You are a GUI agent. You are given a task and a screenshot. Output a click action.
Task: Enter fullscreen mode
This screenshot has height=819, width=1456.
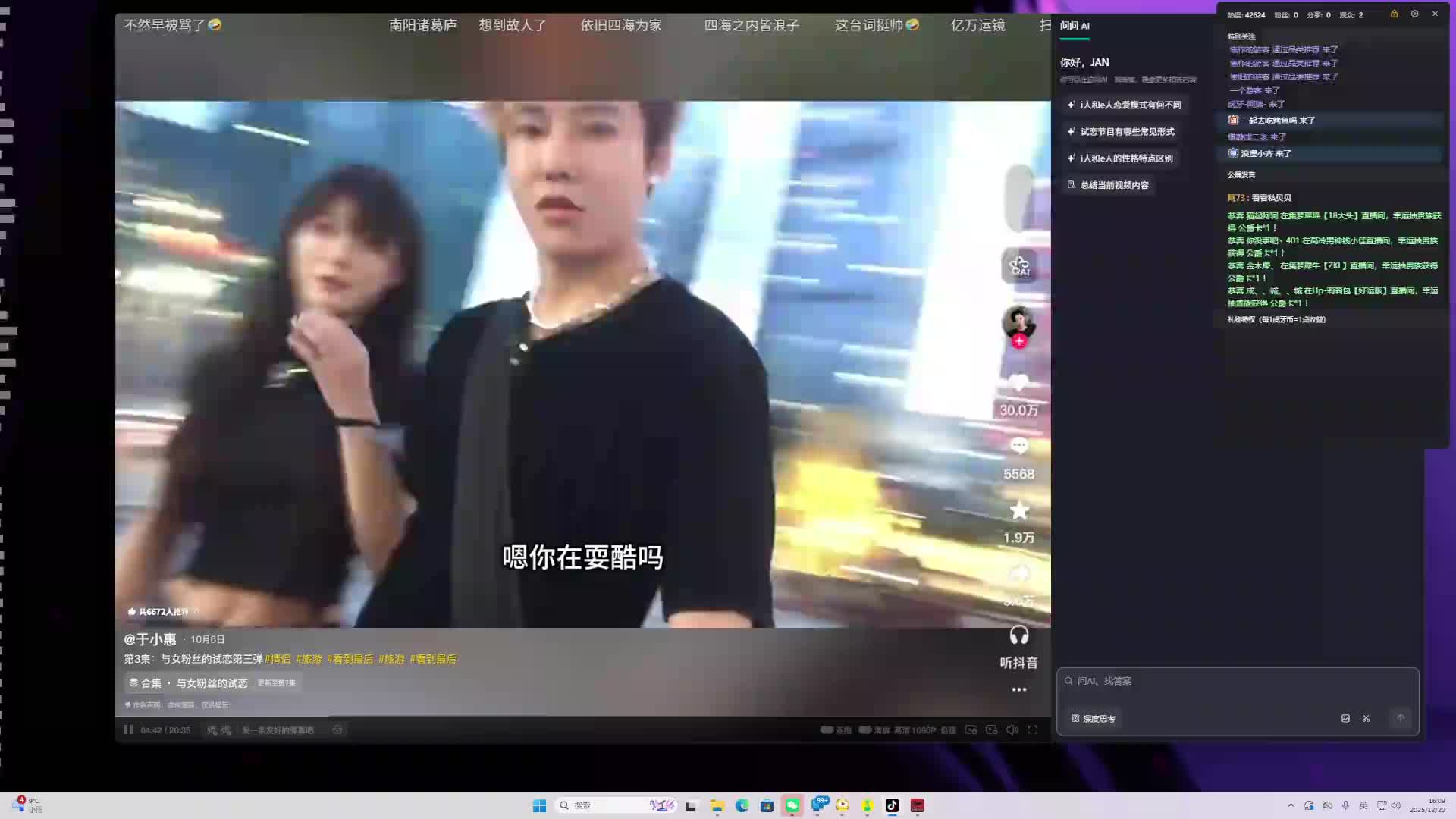[x=1033, y=730]
